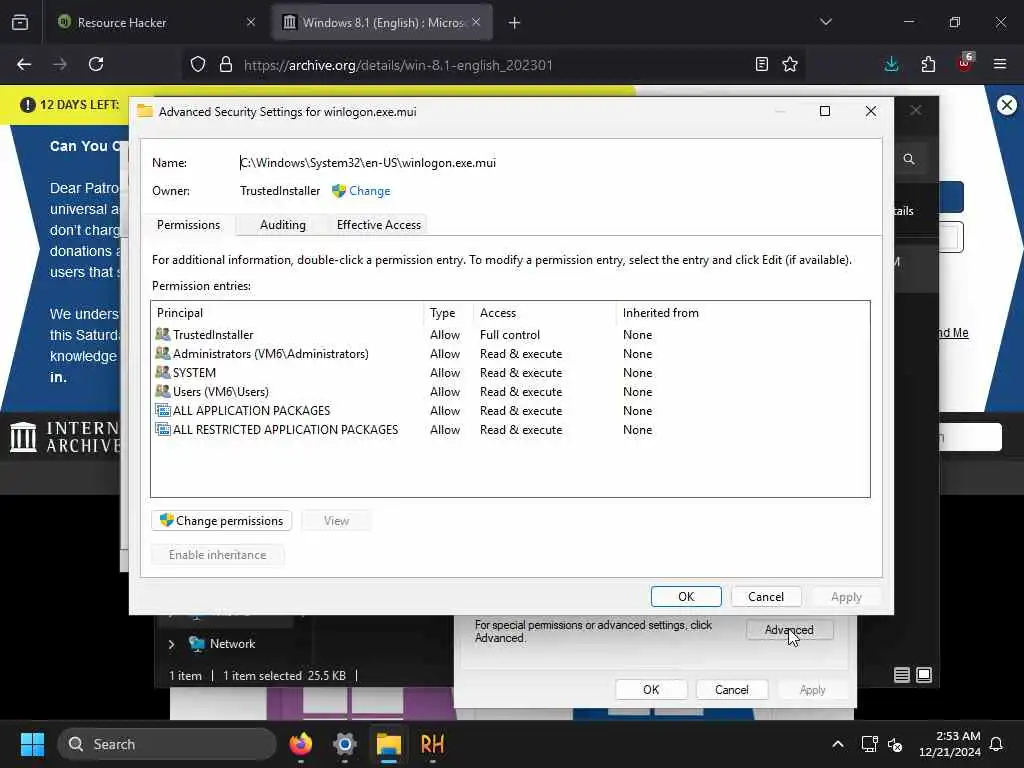Open the extensions puzzle icon
This screenshot has height=768, width=1024.
click(928, 64)
